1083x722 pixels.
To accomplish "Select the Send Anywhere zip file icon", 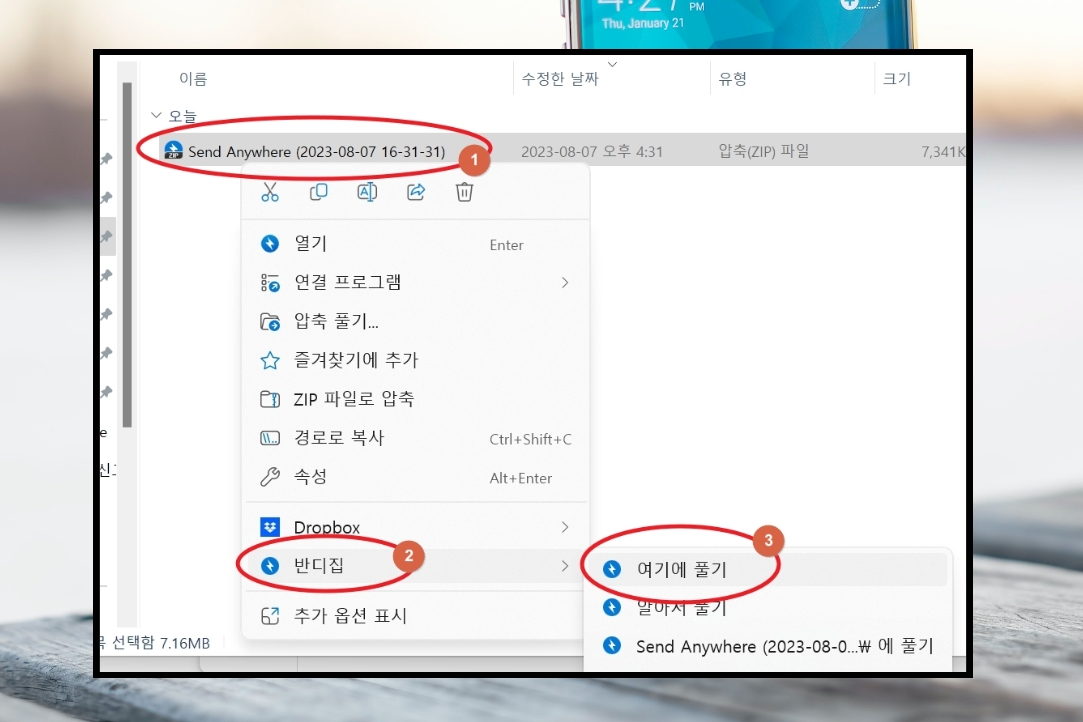I will click(173, 151).
